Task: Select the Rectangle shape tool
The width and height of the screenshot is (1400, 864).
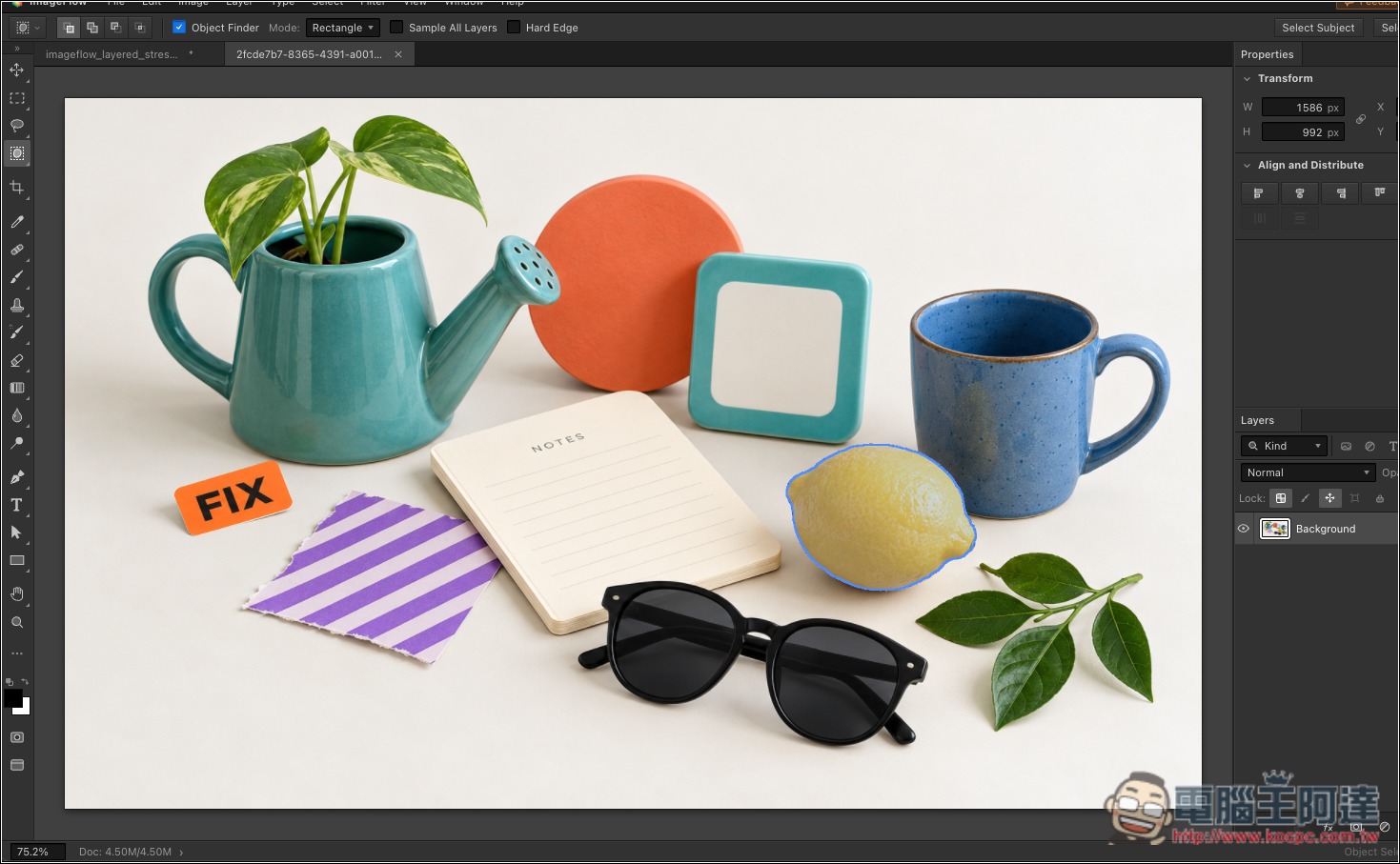Action: point(17,560)
